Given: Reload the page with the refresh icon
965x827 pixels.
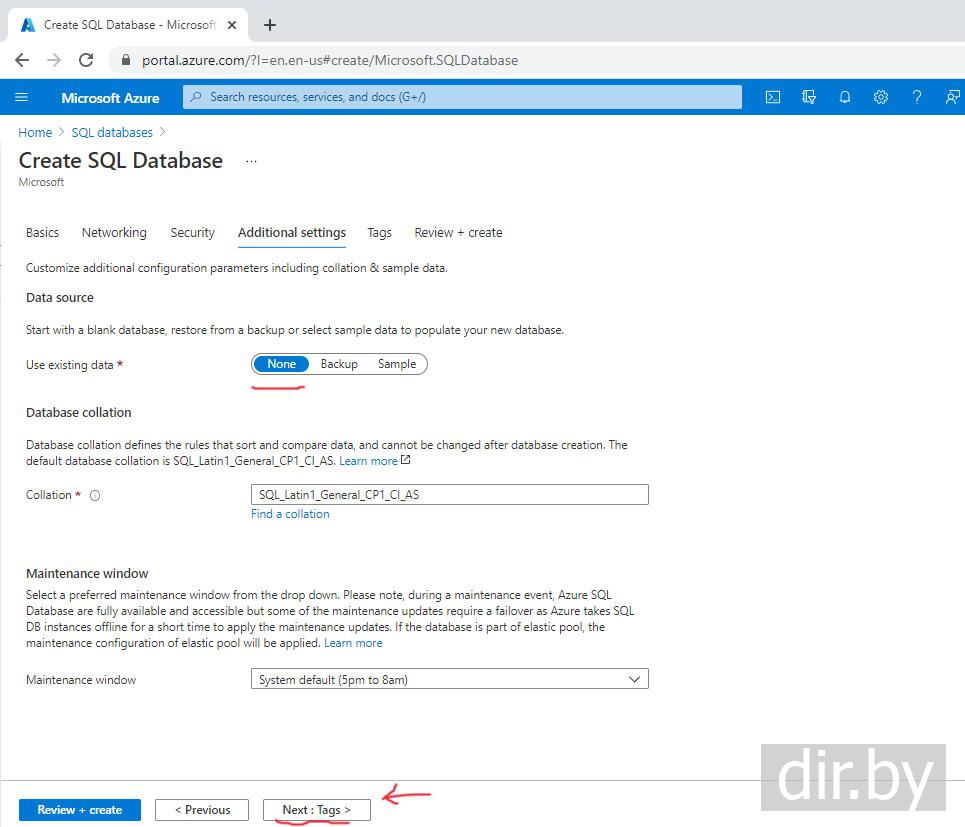Looking at the screenshot, I should (x=86, y=60).
